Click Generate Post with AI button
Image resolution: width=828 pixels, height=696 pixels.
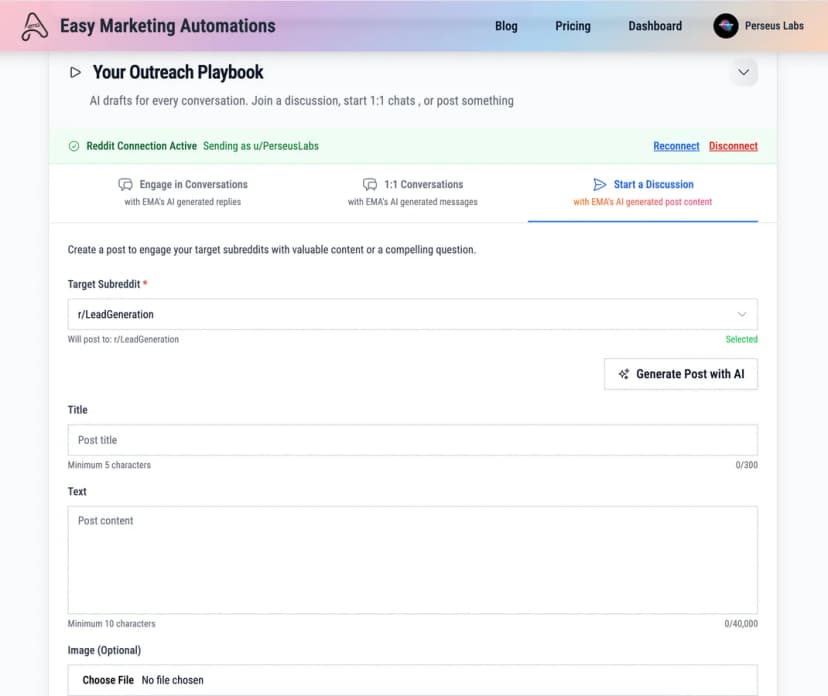point(681,374)
